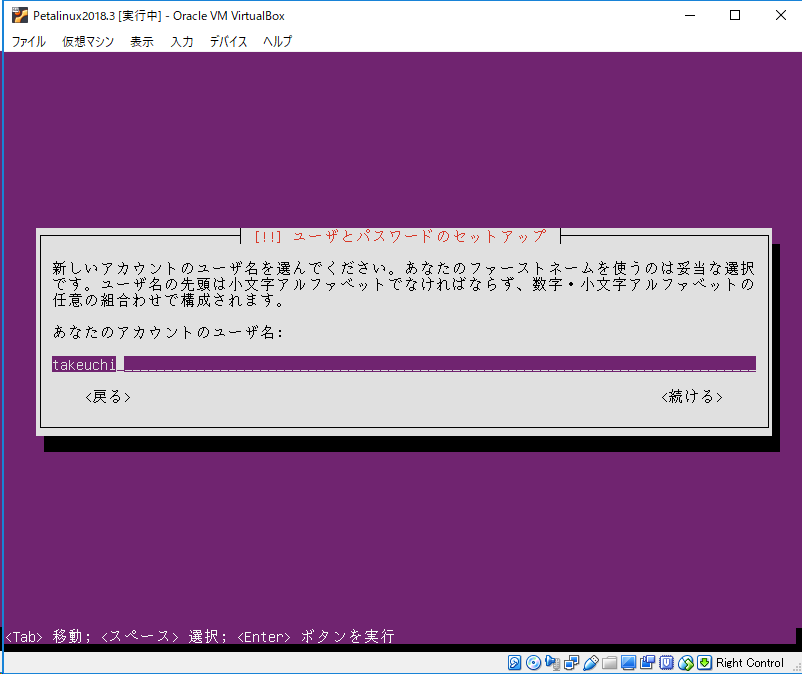Viewport: 802px width, 674px height.
Task: Click the USB devices icon
Action: click(x=589, y=662)
